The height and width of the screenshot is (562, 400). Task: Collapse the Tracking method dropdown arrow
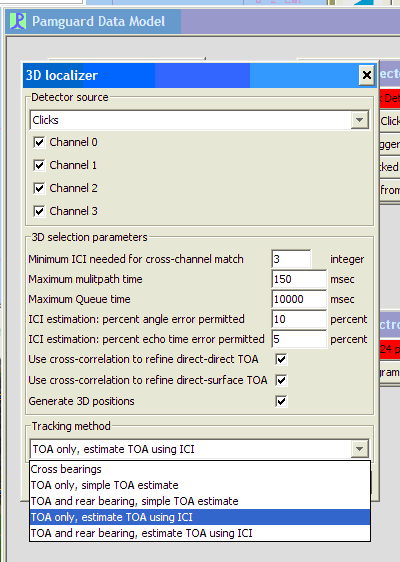(359, 449)
